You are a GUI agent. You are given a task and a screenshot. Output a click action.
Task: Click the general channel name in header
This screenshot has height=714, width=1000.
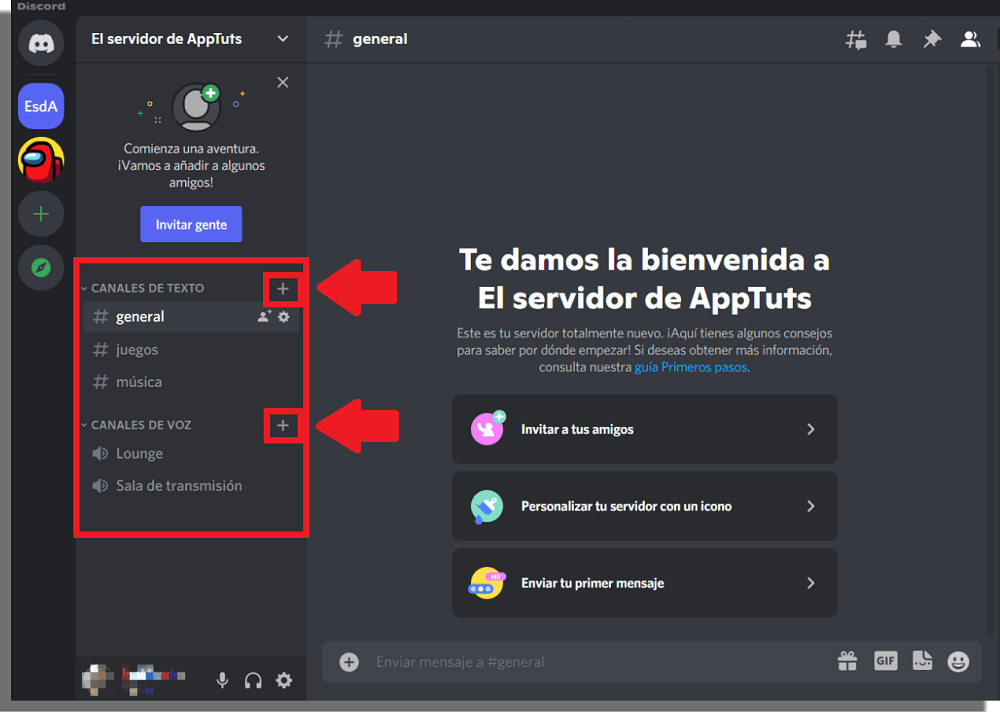(x=379, y=39)
